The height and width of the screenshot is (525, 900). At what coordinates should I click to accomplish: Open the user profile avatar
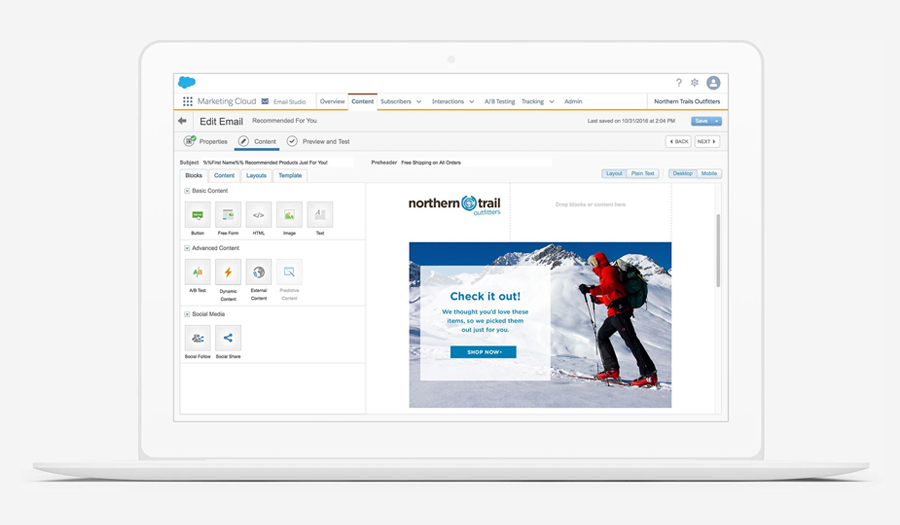[x=713, y=83]
